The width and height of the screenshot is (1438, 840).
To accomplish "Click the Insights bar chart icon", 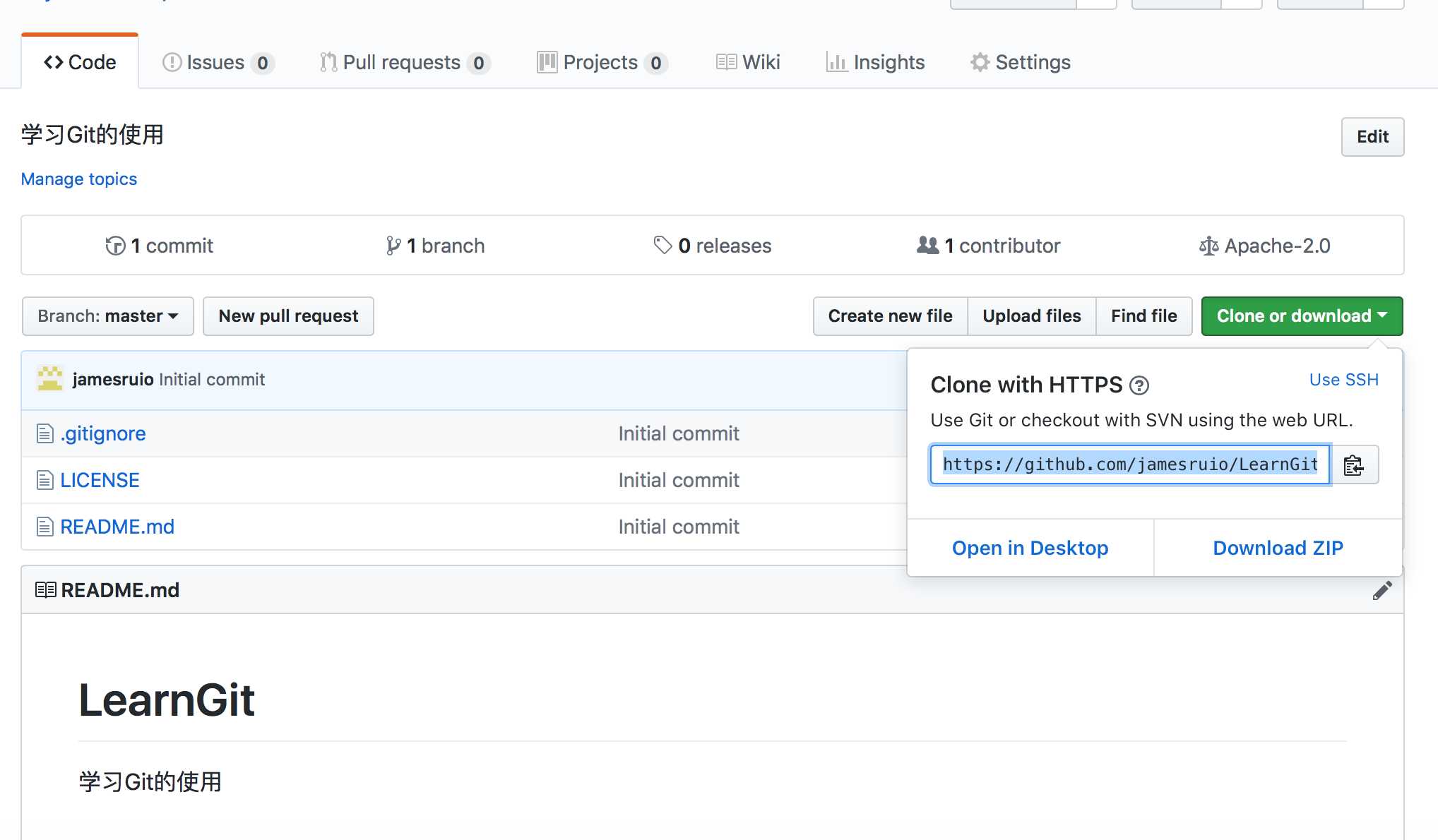I will point(837,62).
